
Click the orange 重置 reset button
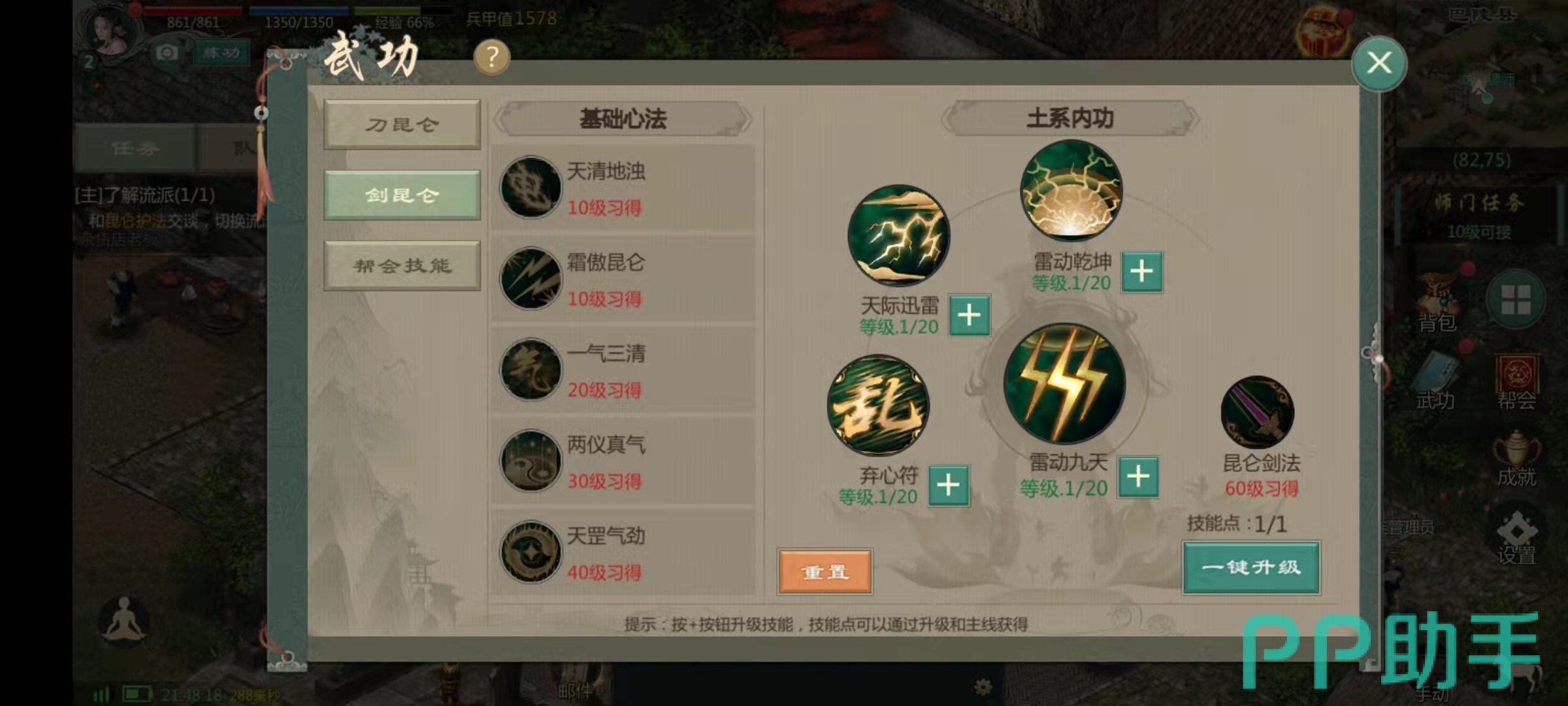(x=825, y=572)
